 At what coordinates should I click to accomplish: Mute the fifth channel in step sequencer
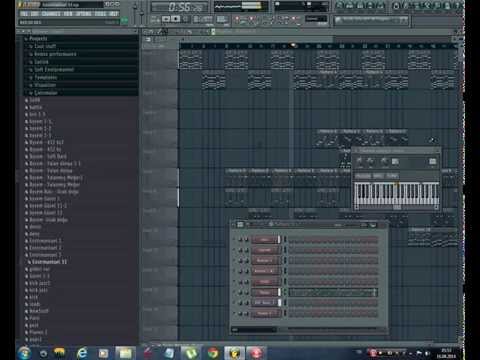click(234, 282)
